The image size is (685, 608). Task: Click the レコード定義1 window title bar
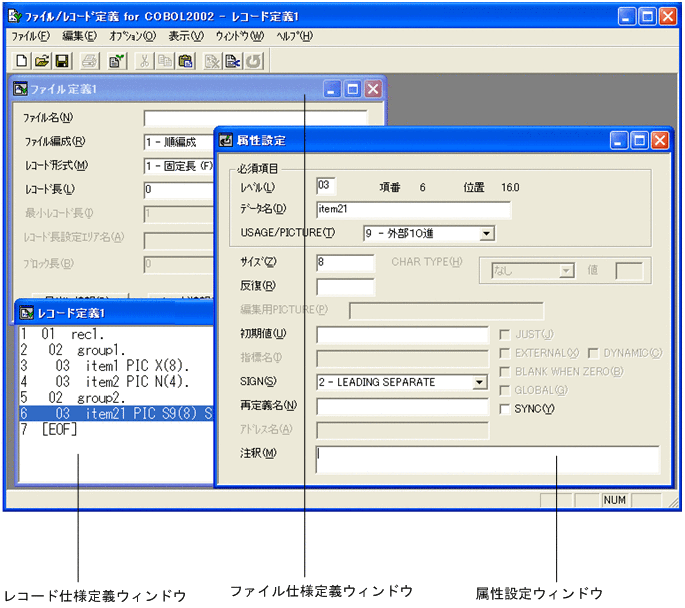pyautogui.click(x=115, y=313)
